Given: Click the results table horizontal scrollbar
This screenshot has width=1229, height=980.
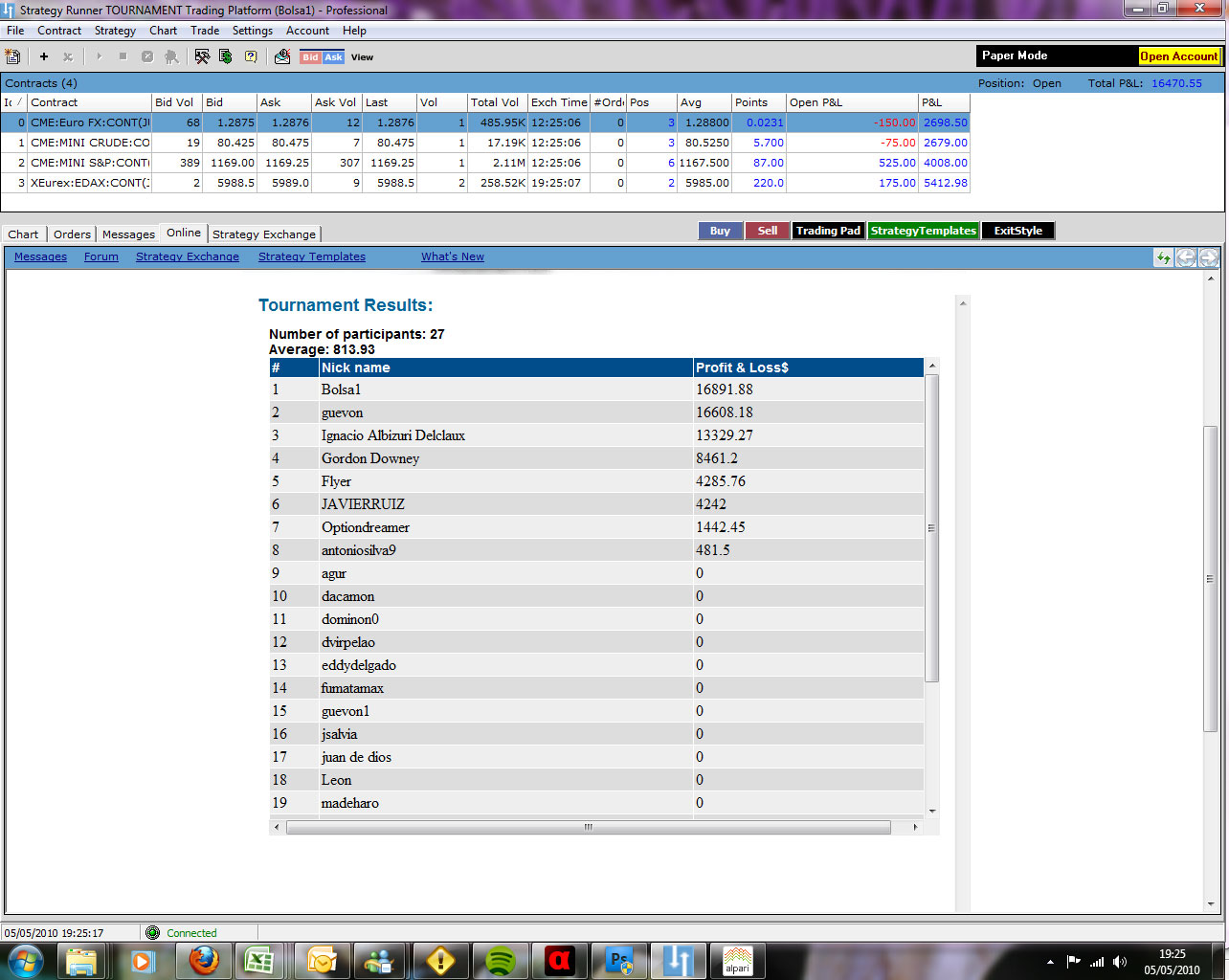Looking at the screenshot, I should (x=589, y=827).
